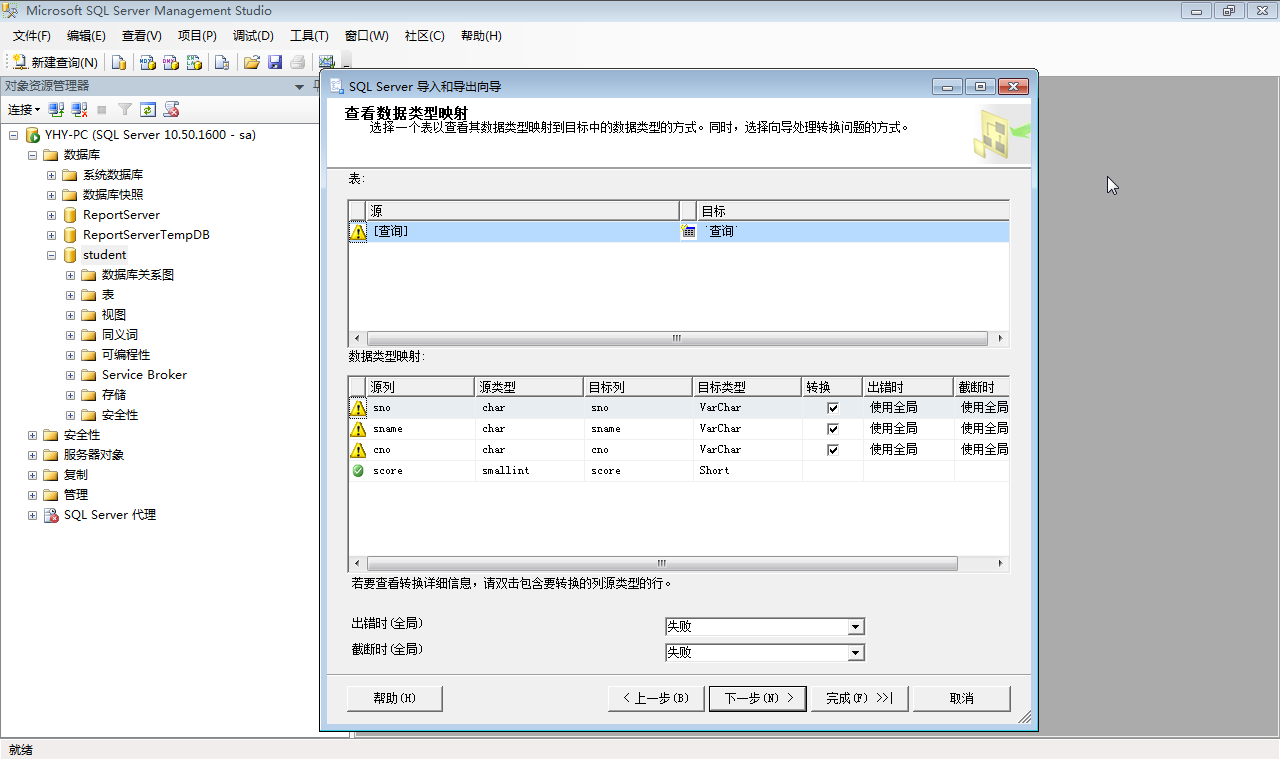The image size is (1280, 760).
Task: Click the Refresh icon in Object Explorer
Action: (148, 109)
